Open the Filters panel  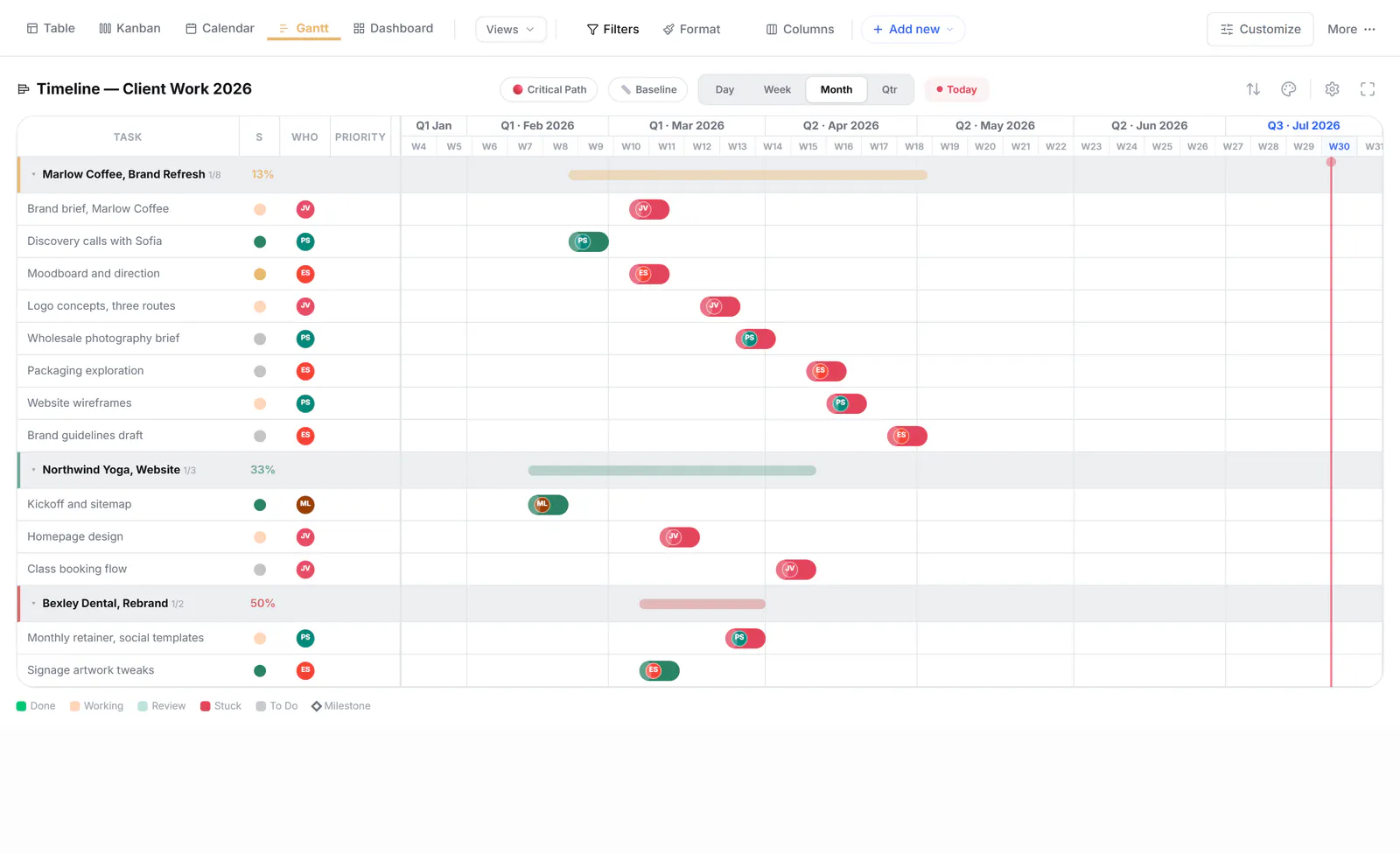click(612, 30)
